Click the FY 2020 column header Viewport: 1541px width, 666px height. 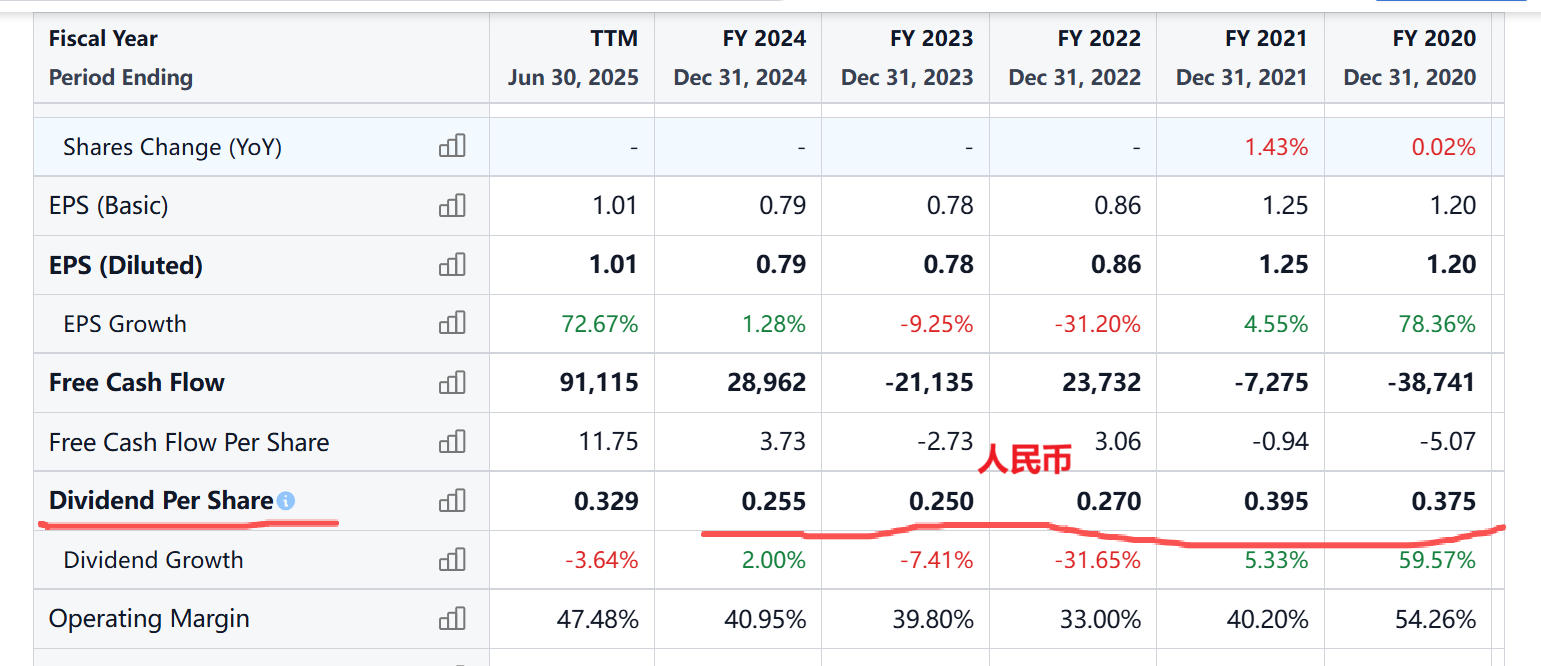coord(1433,38)
